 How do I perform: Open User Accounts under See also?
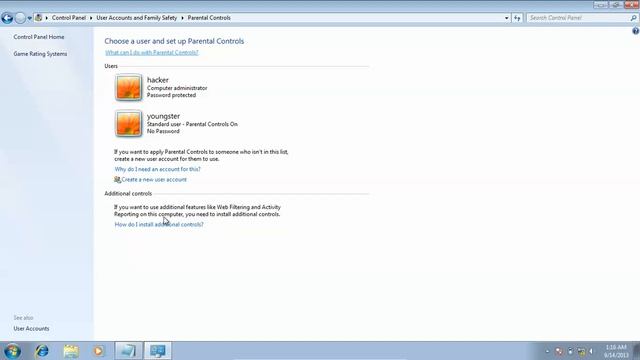pyautogui.click(x=31, y=329)
